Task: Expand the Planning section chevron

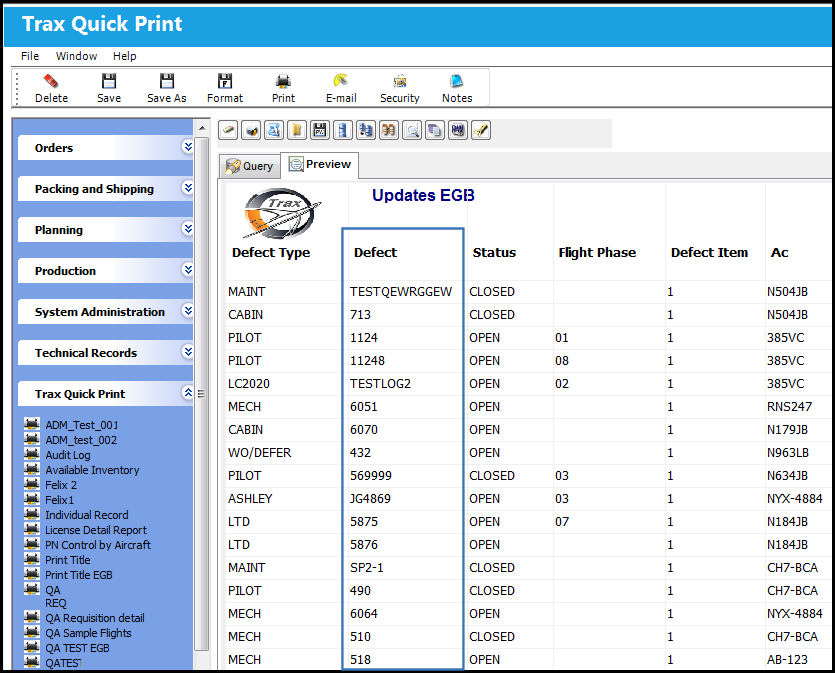Action: (x=187, y=228)
